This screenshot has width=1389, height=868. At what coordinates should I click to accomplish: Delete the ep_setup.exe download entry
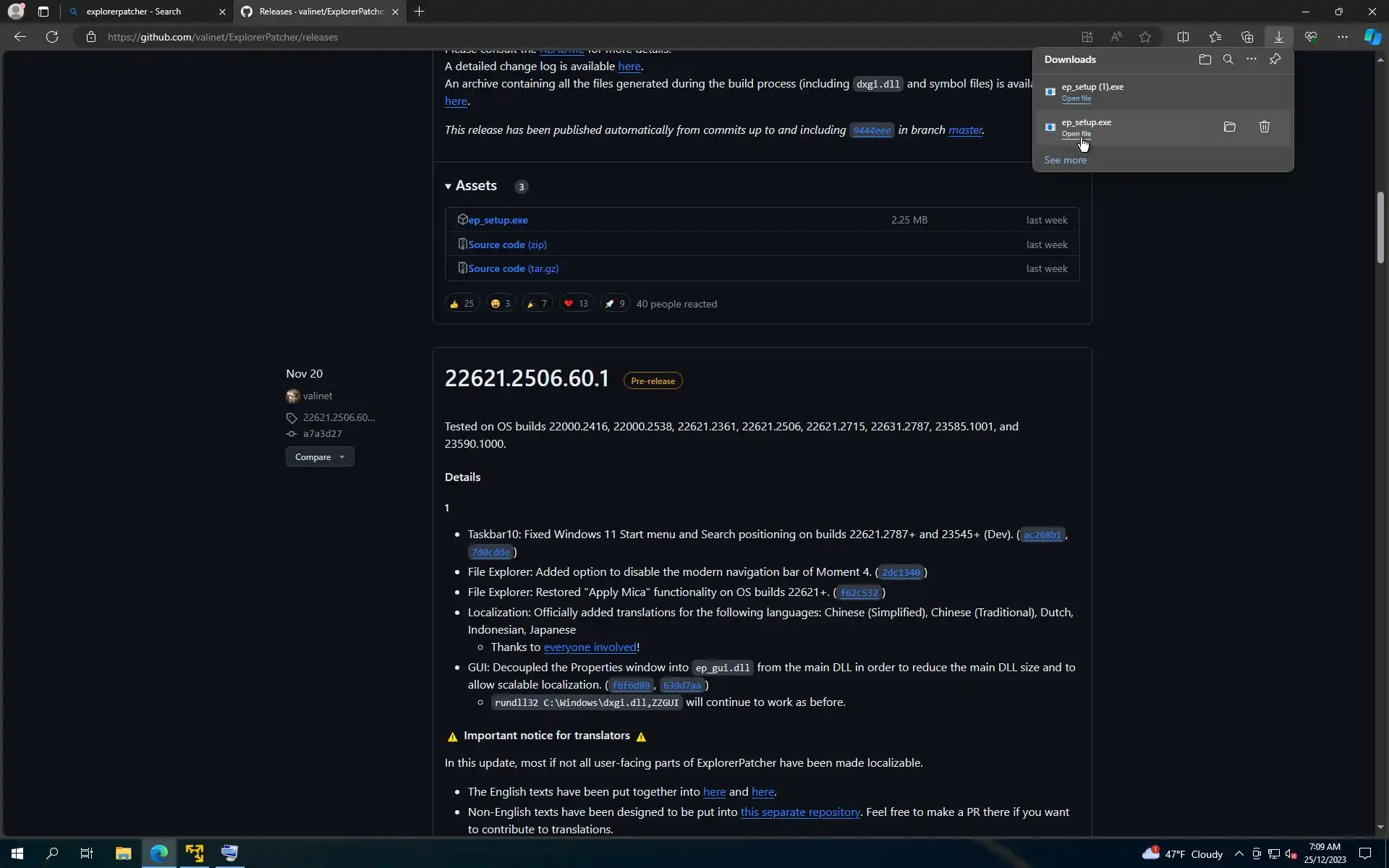1264,127
